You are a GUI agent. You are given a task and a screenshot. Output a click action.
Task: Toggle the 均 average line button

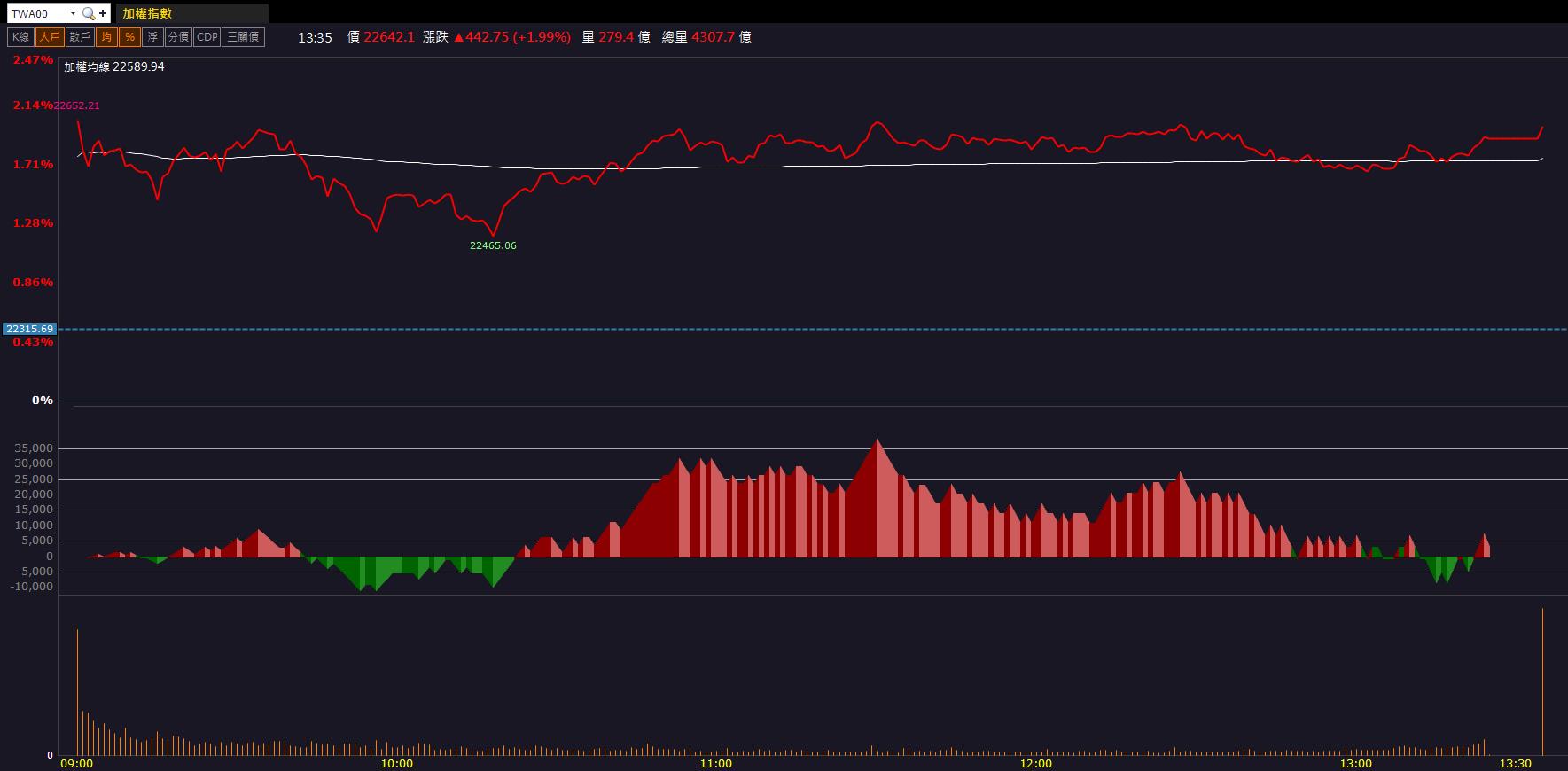point(106,37)
